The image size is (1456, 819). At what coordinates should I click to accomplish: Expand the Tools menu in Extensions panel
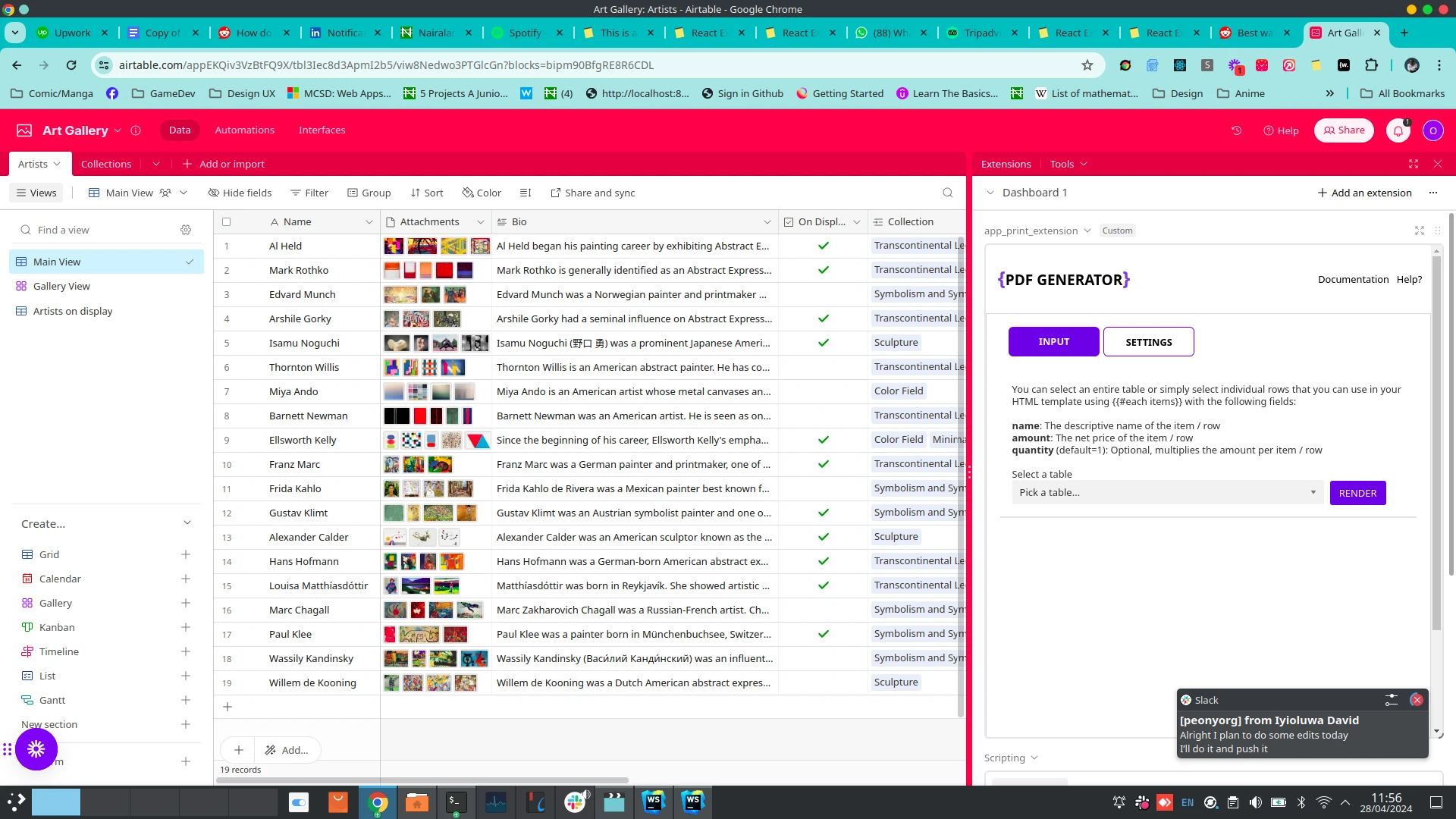tap(1068, 164)
